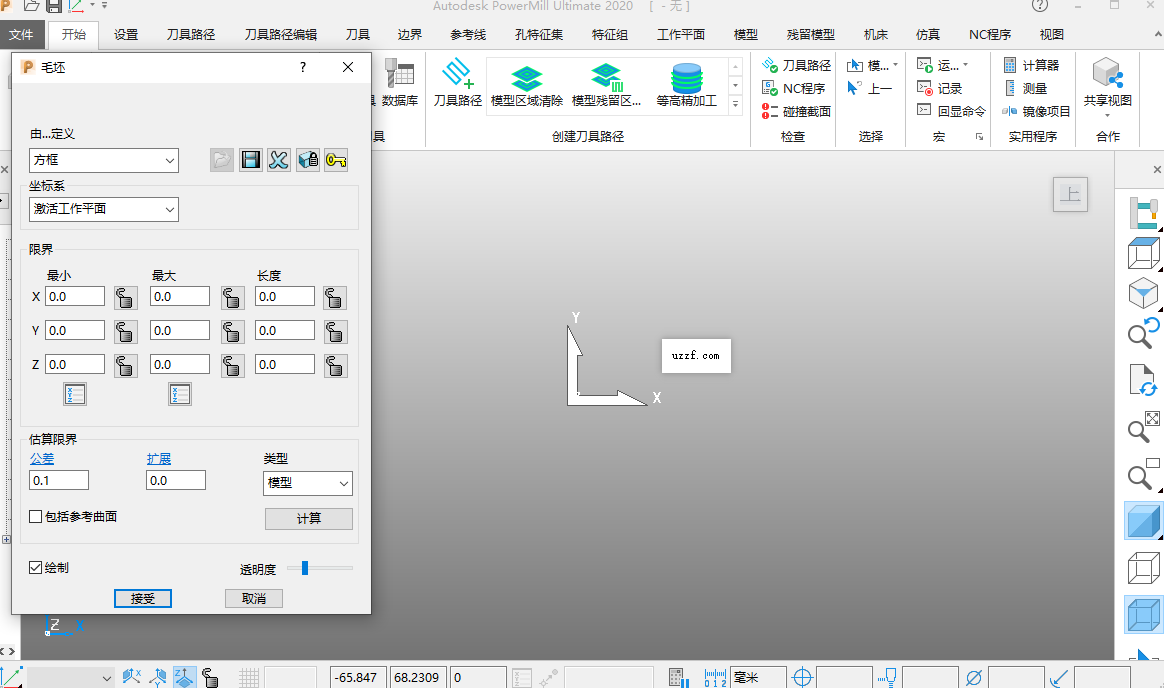The image size is (1164, 688).
Task: Open the 坐标系 coordinate system dropdown
Action: pyautogui.click(x=103, y=209)
